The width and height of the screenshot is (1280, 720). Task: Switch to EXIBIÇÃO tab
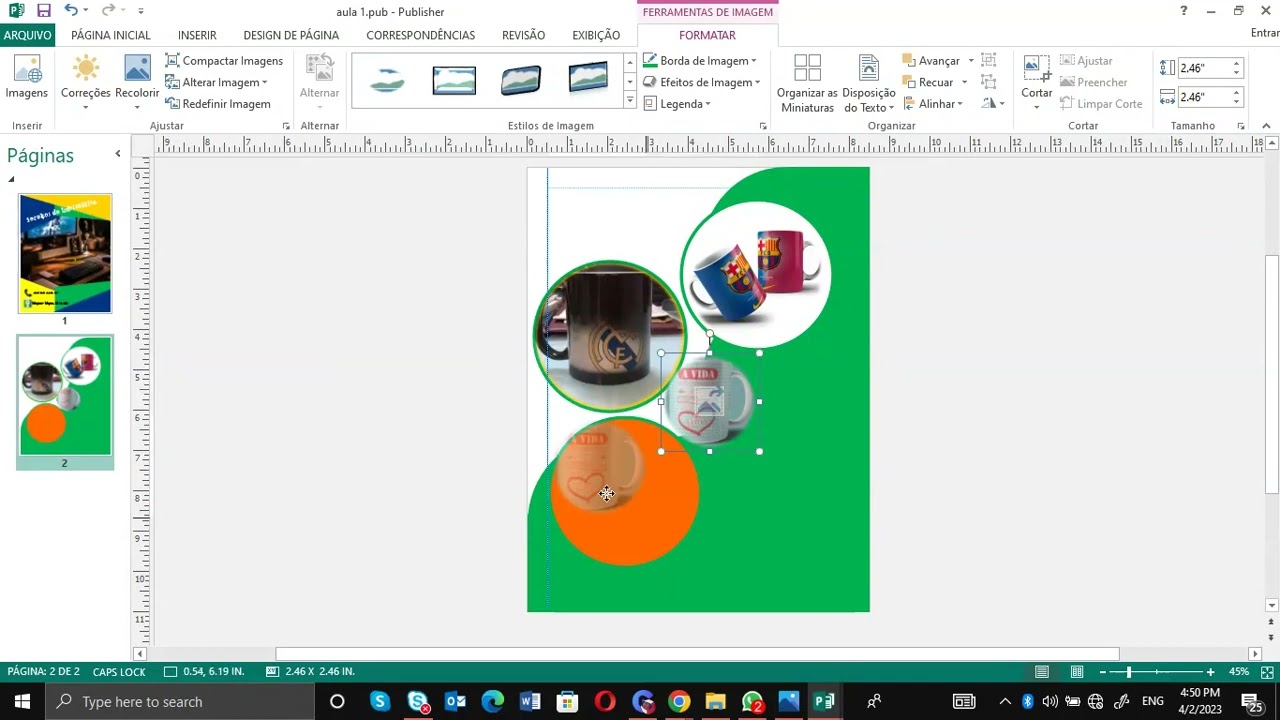[596, 35]
